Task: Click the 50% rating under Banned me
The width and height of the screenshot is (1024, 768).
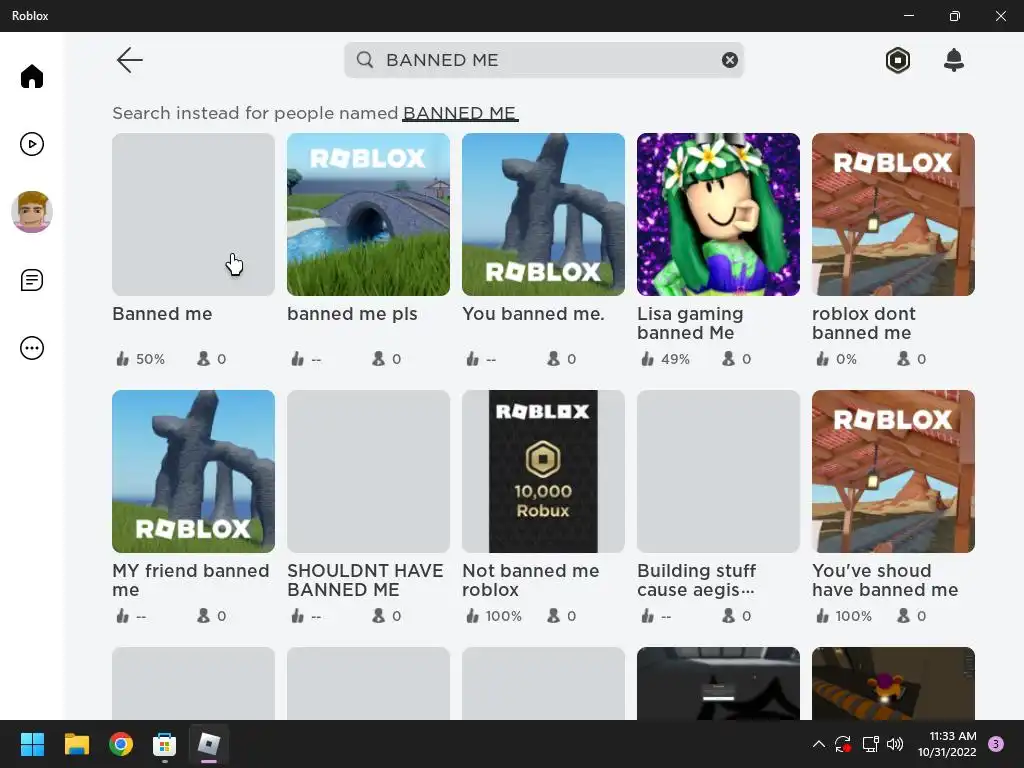Action: point(150,359)
